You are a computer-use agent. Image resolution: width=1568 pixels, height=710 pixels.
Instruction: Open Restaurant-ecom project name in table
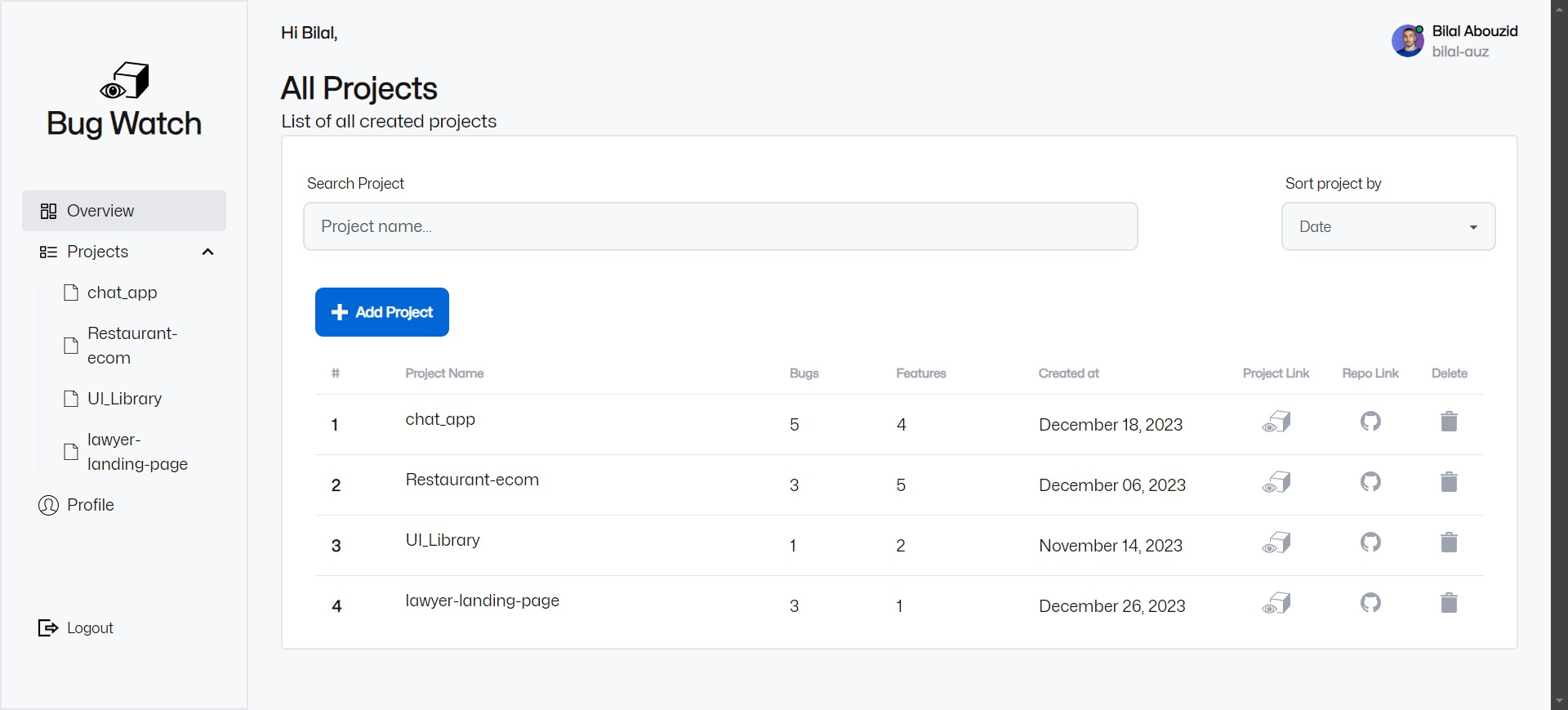coord(472,480)
